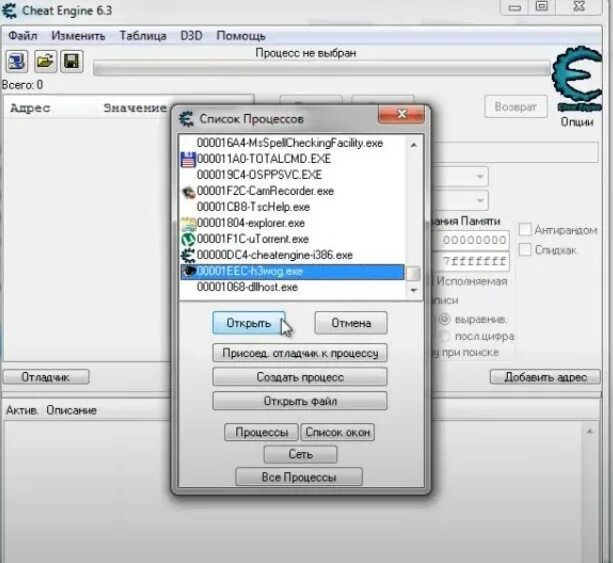Select the выравнив. radio button
The width and height of the screenshot is (613, 563).
pyautogui.click(x=444, y=319)
